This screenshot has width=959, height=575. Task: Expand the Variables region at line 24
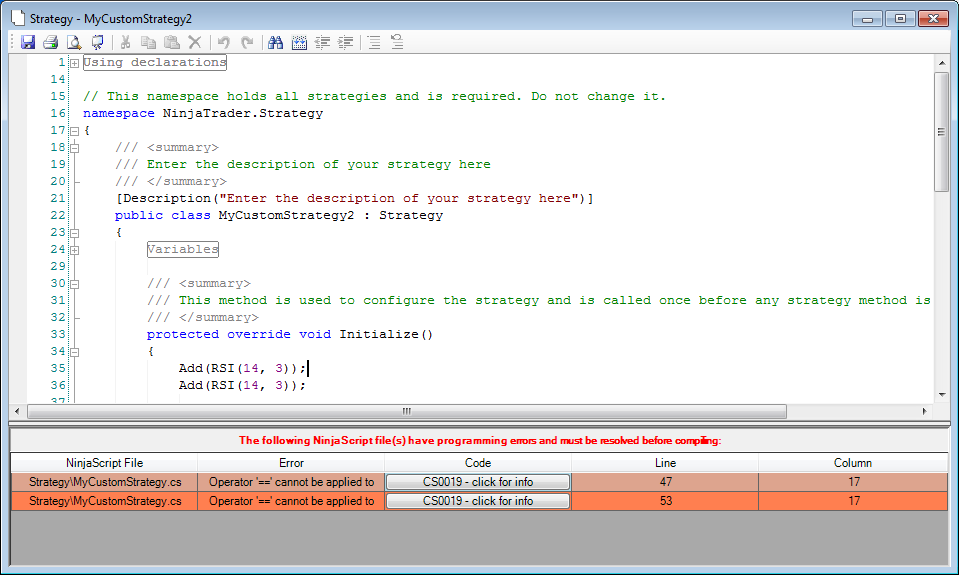[75, 250]
